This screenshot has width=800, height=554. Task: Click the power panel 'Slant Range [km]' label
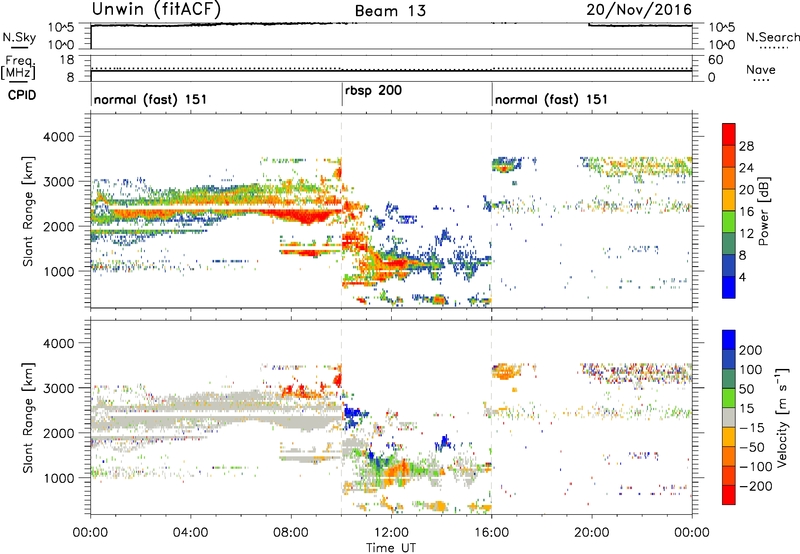[28, 211]
